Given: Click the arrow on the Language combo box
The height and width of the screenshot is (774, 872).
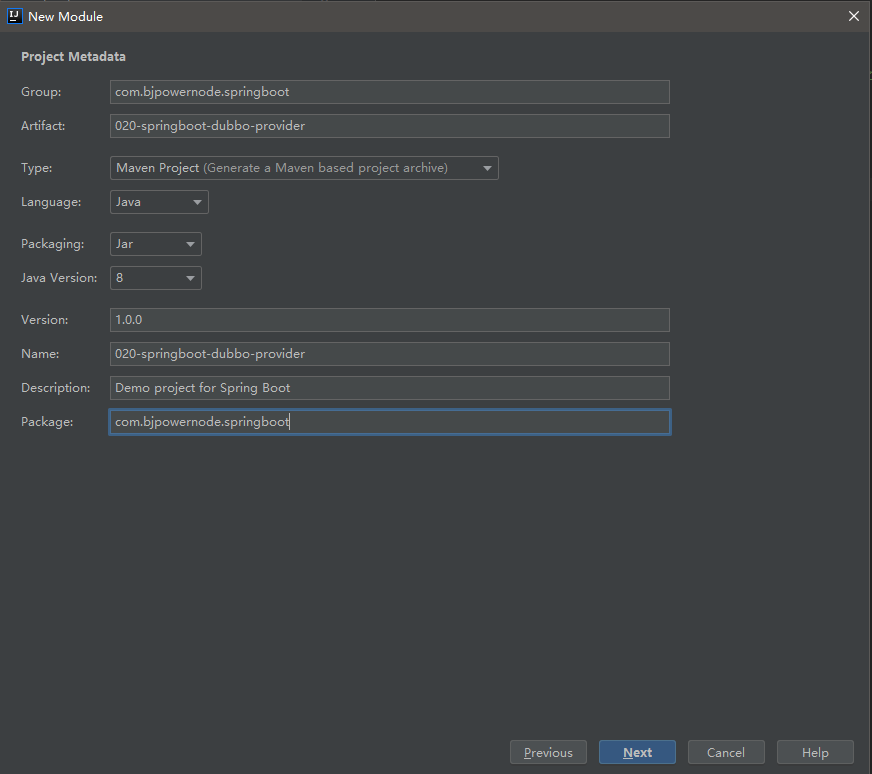Looking at the screenshot, I should click(197, 202).
